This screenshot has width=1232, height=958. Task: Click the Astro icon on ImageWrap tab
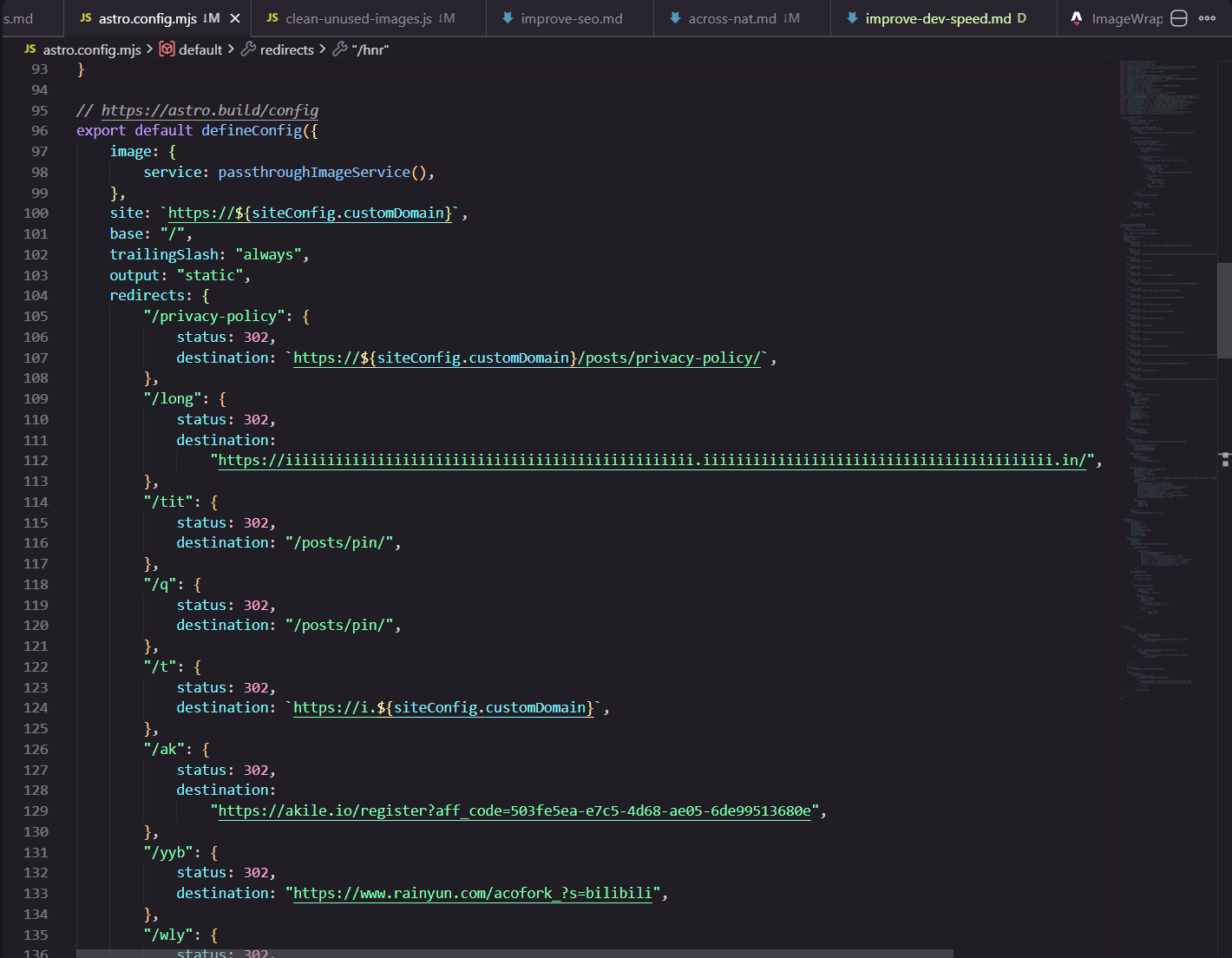[x=1077, y=18]
